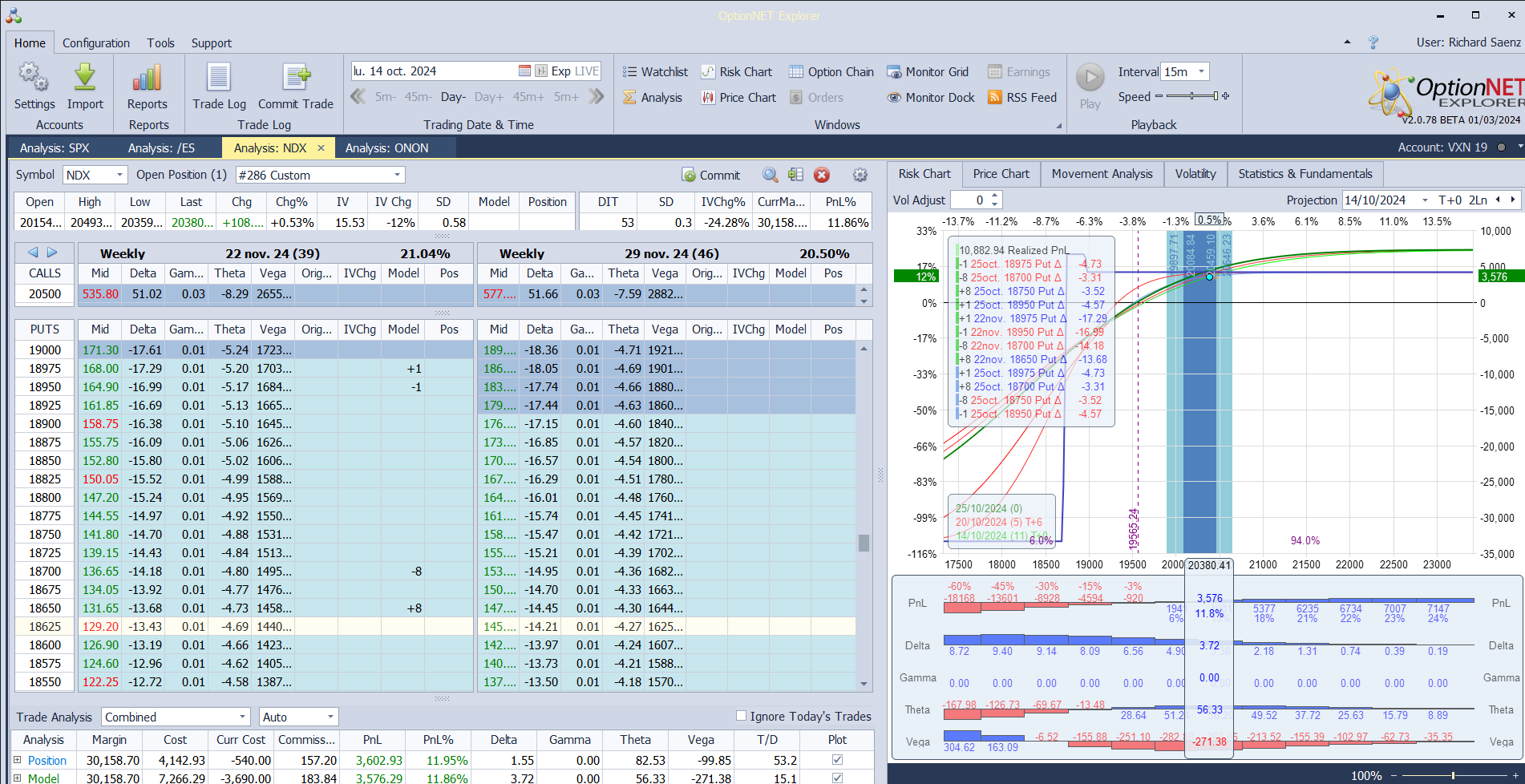Click the magnifier search icon beside Commit
The height and width of the screenshot is (784, 1525).
point(770,175)
